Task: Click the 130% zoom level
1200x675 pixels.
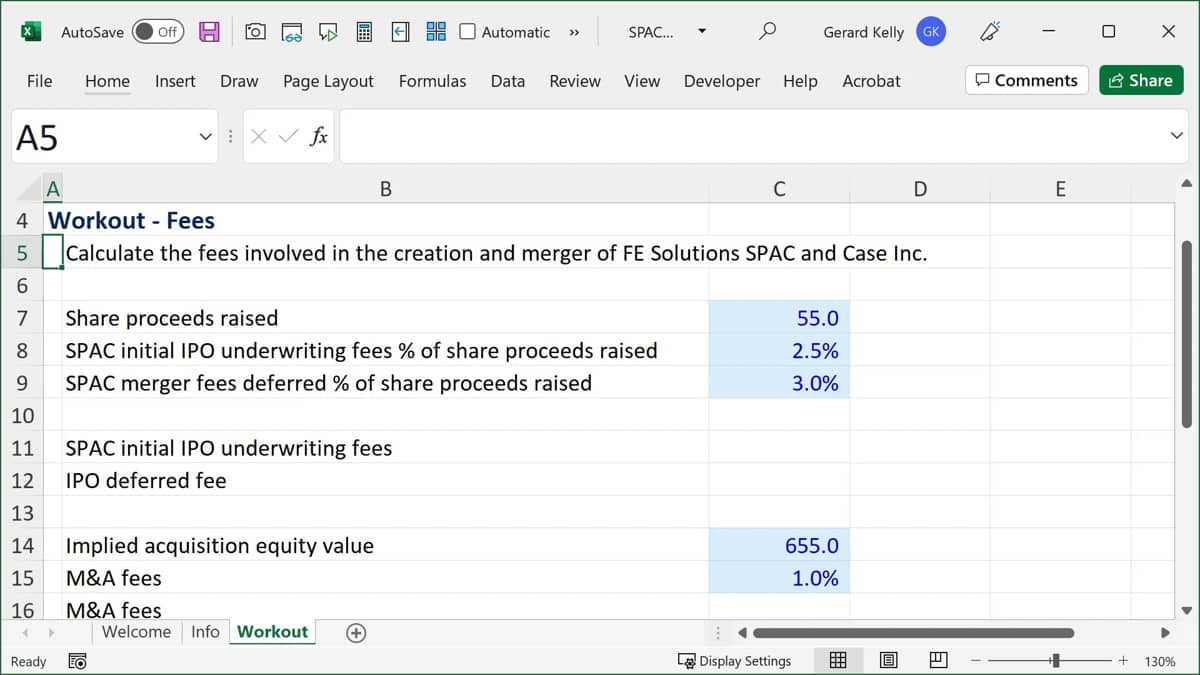Action: (1159, 661)
